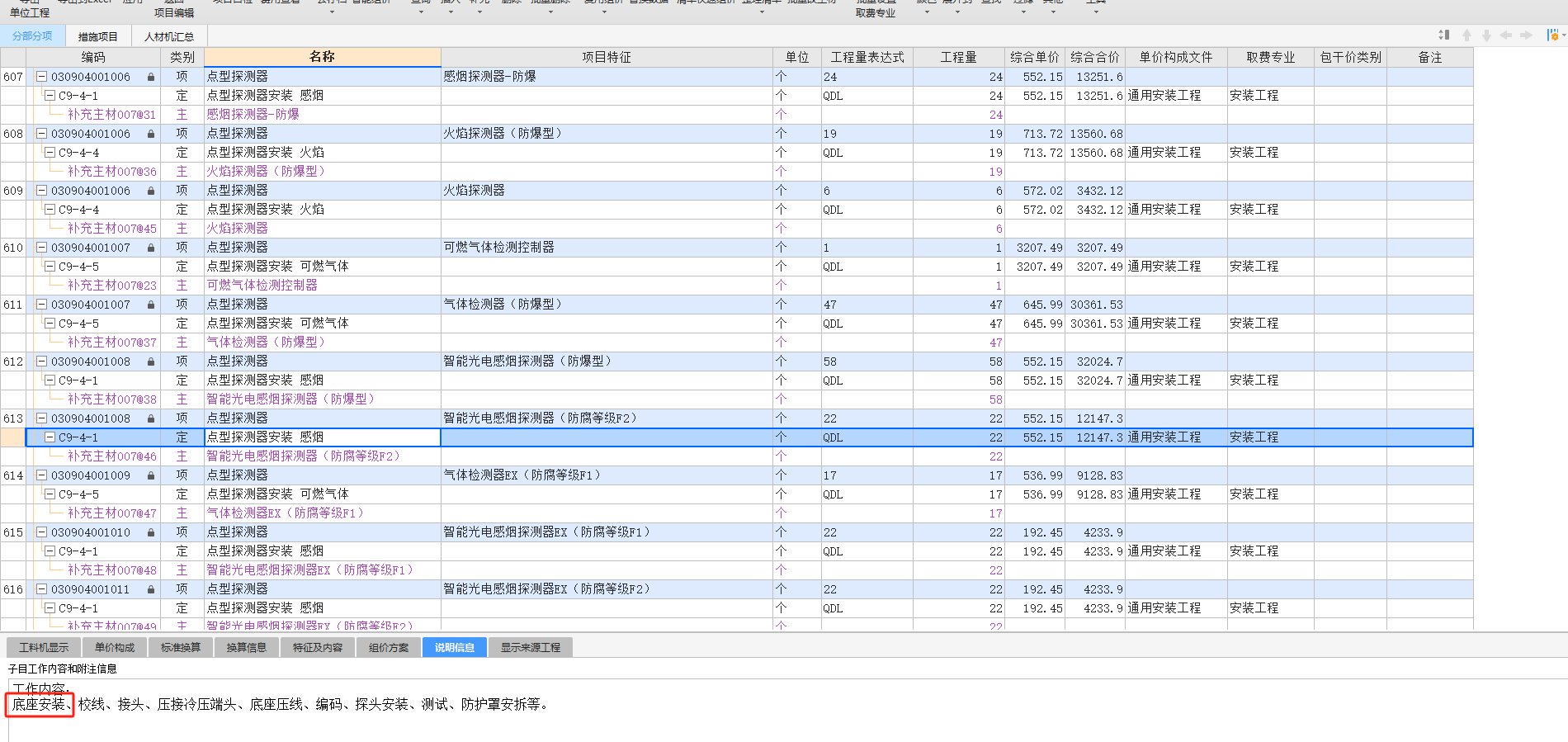1568x742 pixels.
Task: Click the 编码 column header
Action: pyautogui.click(x=93, y=57)
